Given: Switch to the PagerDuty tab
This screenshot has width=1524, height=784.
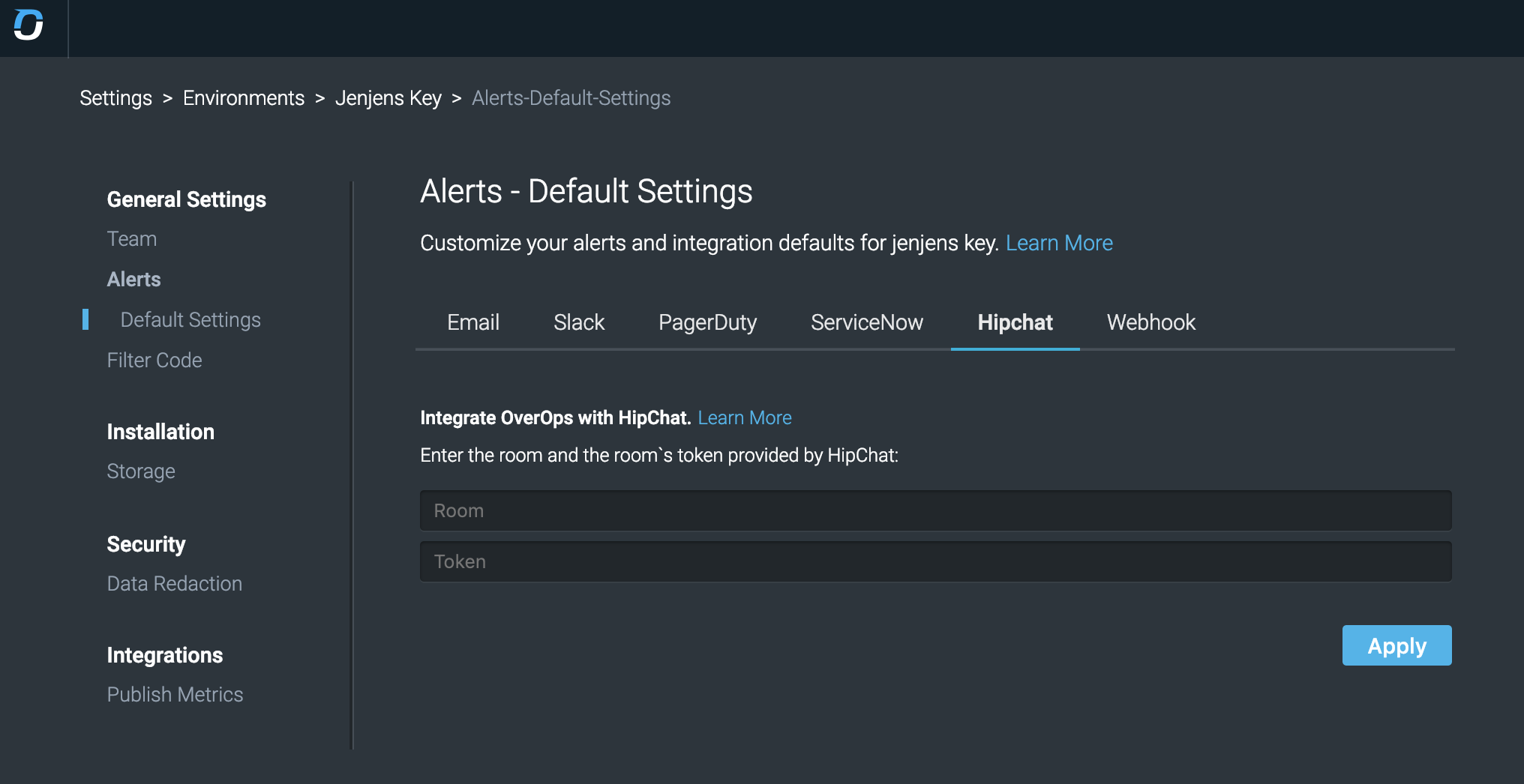Looking at the screenshot, I should (x=708, y=322).
